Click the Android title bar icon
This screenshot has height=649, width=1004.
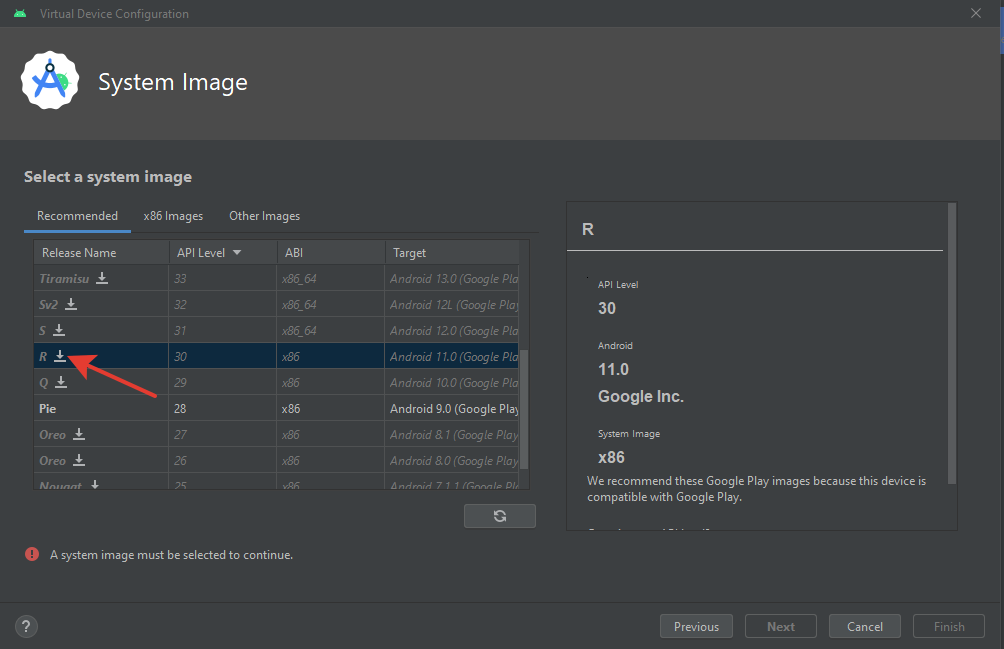coord(20,13)
